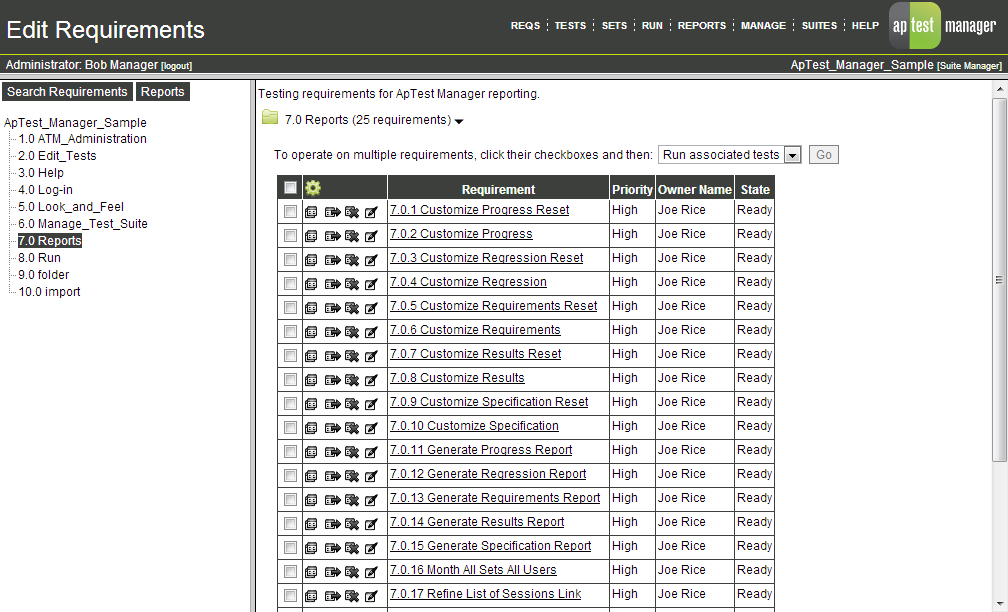Open the 7.0.5 Customize Requirements Reset link
The image size is (1008, 612).
[x=494, y=306]
